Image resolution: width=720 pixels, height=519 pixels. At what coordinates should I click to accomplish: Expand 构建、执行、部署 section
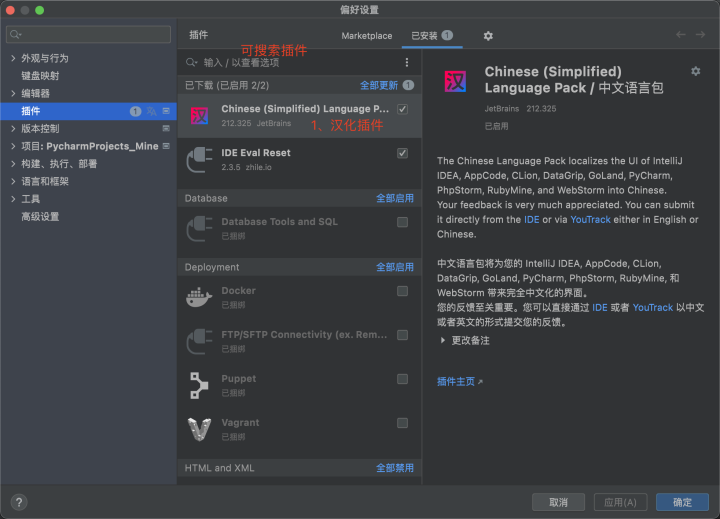(x=13, y=164)
